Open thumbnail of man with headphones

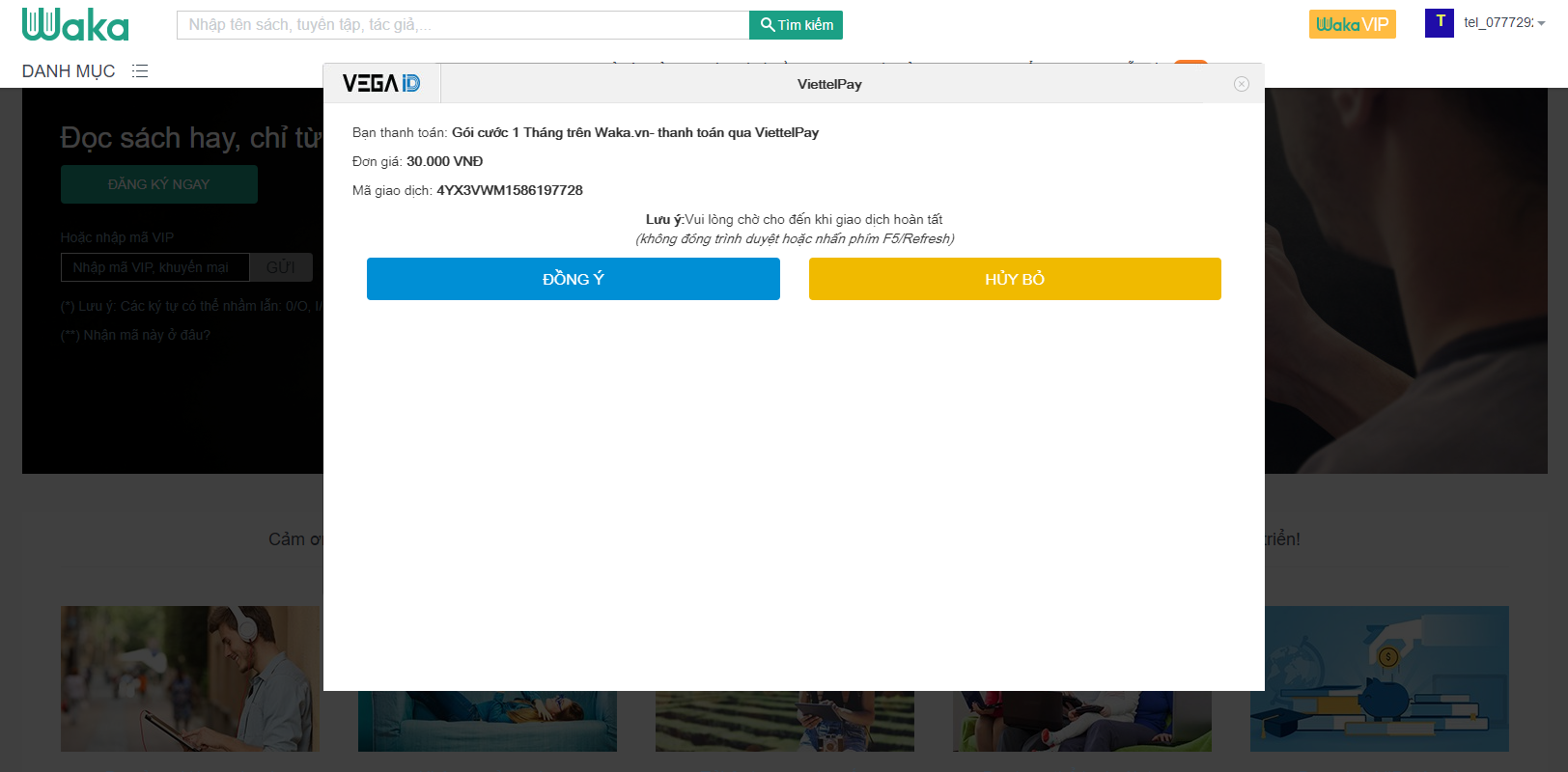[x=190, y=678]
